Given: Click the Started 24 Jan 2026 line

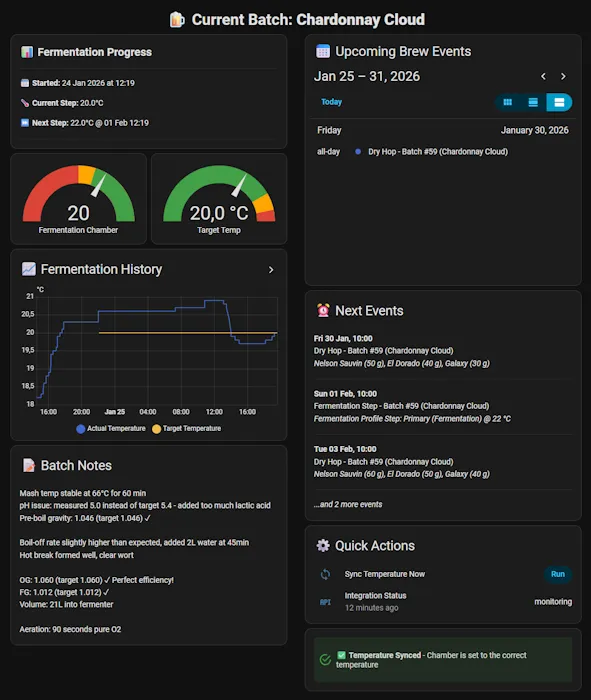Looking at the screenshot, I should coord(78,83).
